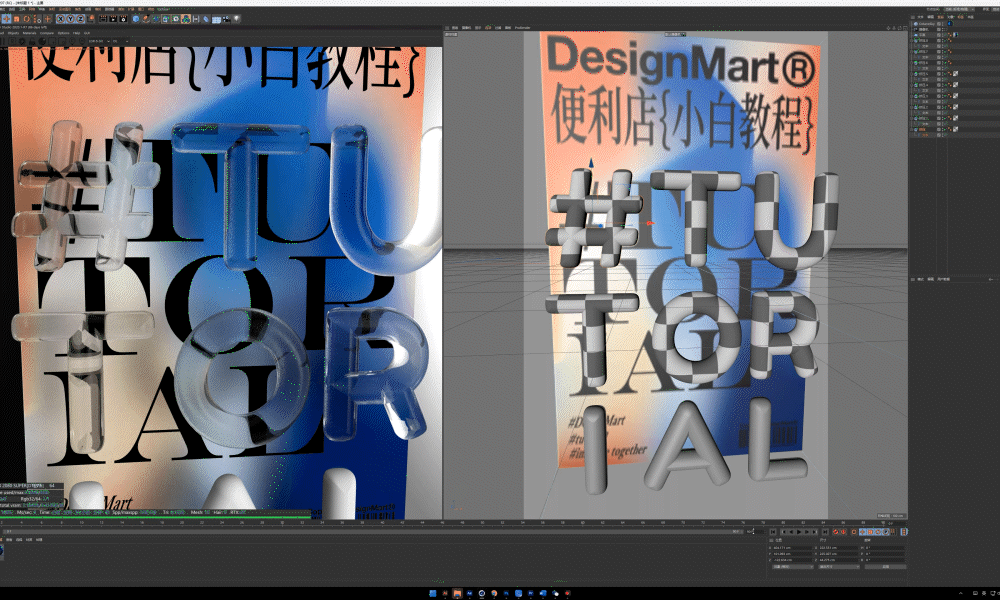Screen dimensions: 1000x600
Task: Toggle Point Level Animation recording
Action: (892, 532)
